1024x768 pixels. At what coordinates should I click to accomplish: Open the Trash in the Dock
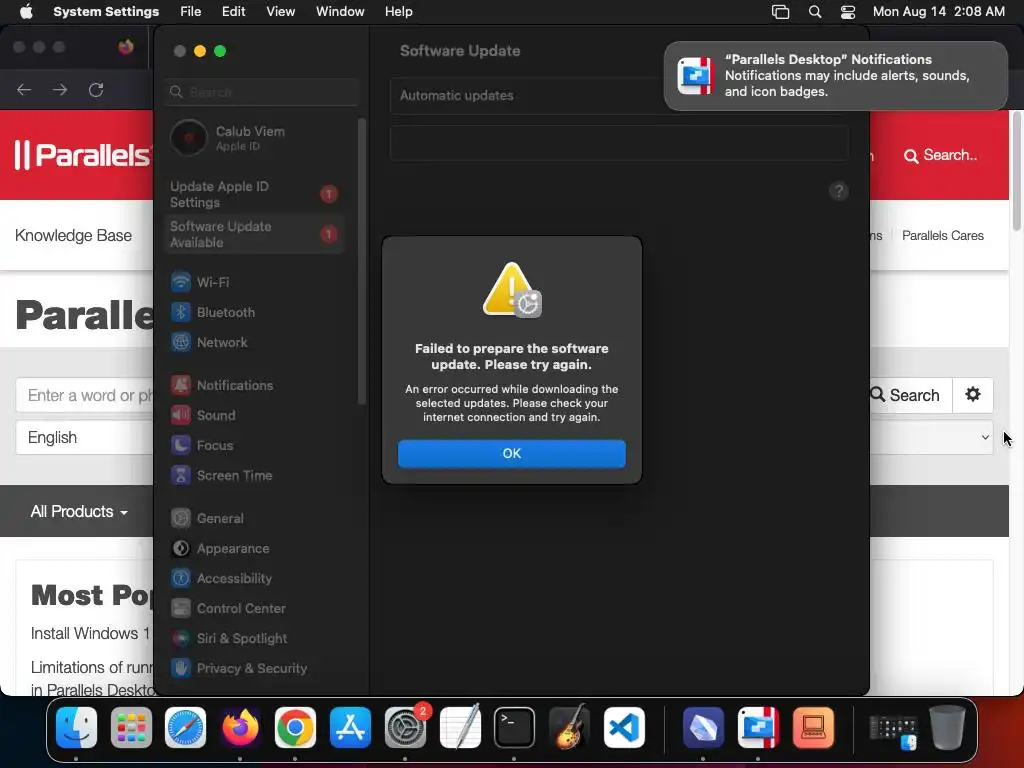[947, 728]
